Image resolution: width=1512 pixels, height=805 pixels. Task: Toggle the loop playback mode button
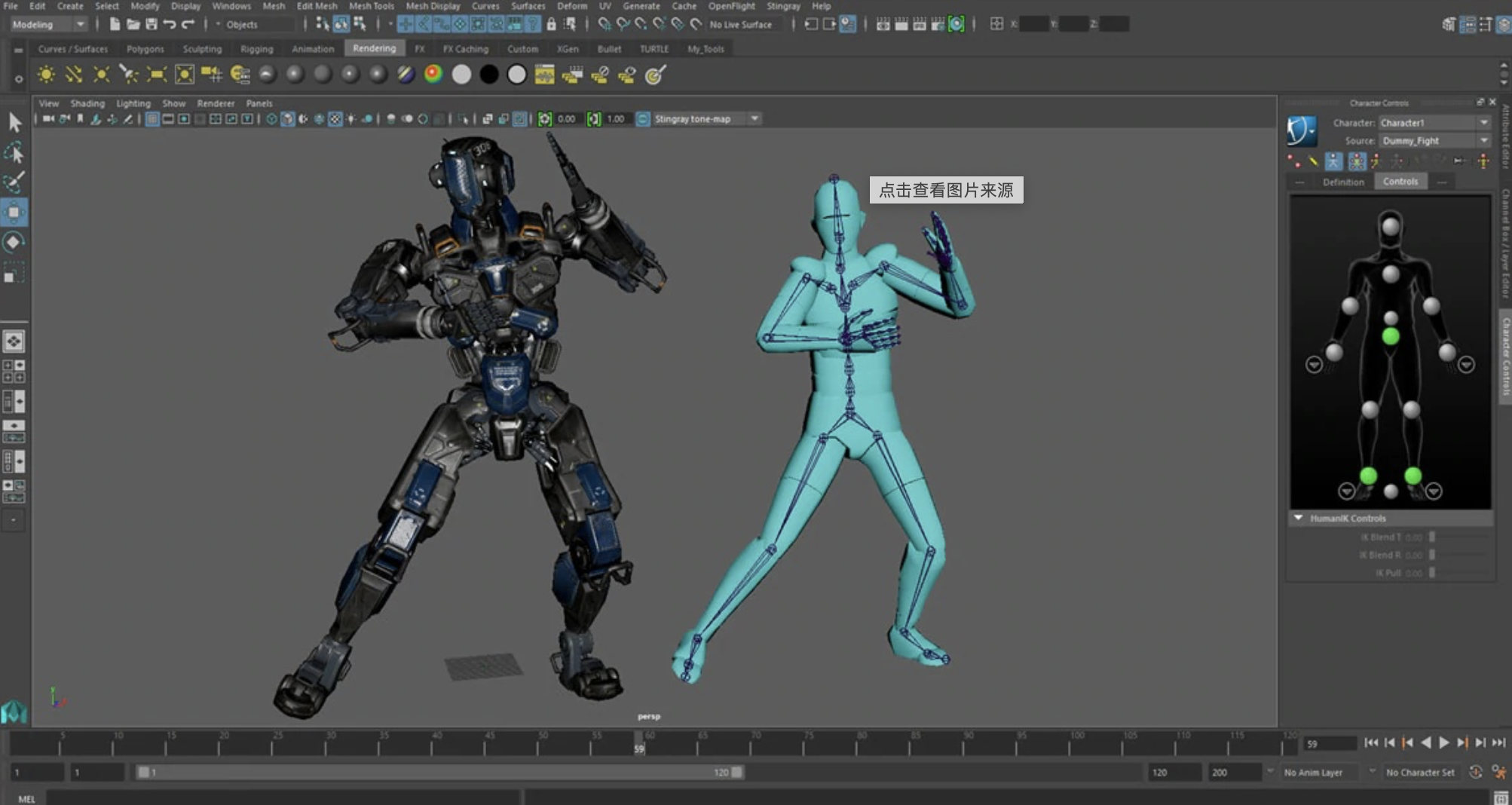click(x=1476, y=773)
